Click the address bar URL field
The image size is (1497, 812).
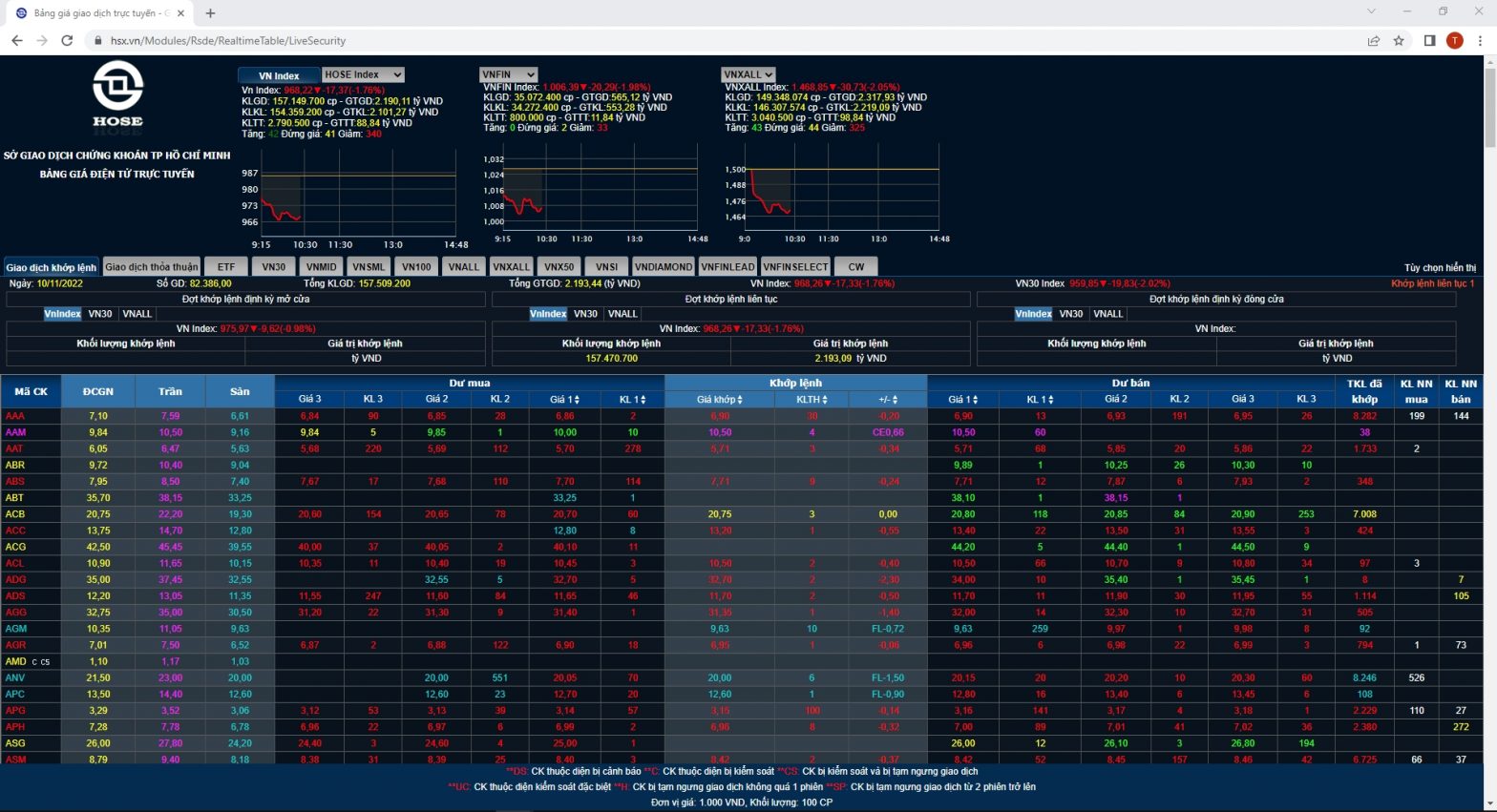pos(726,41)
